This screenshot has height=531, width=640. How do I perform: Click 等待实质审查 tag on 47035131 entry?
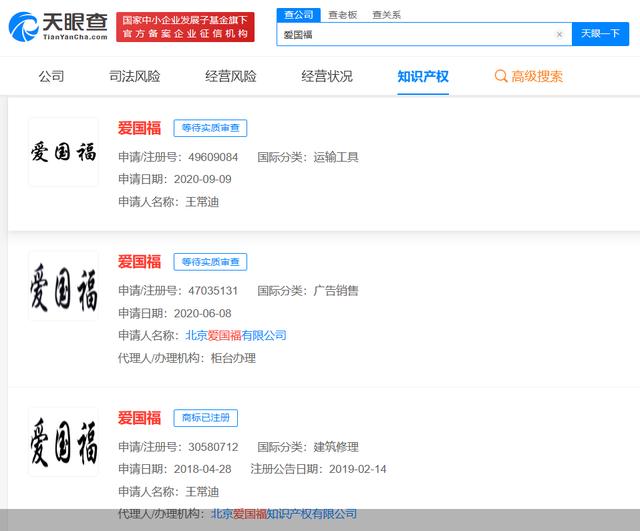210,262
